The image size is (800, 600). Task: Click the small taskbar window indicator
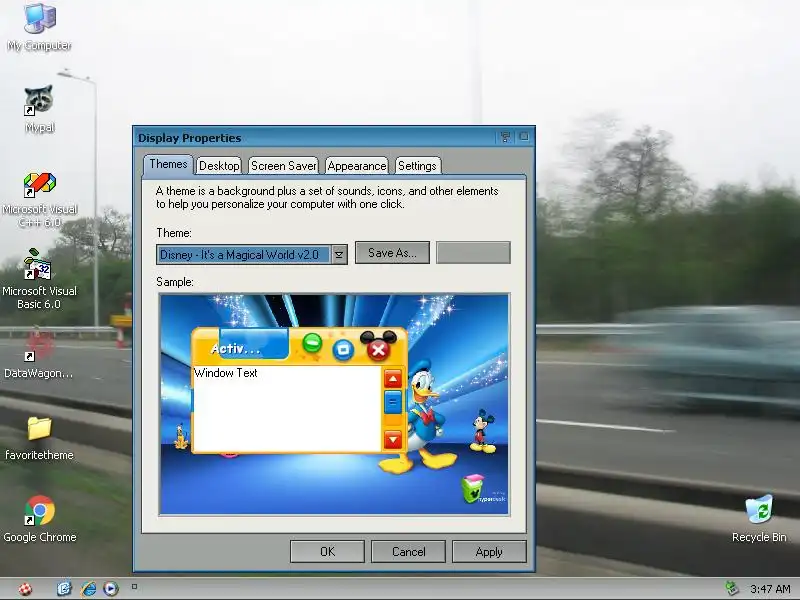[134, 587]
